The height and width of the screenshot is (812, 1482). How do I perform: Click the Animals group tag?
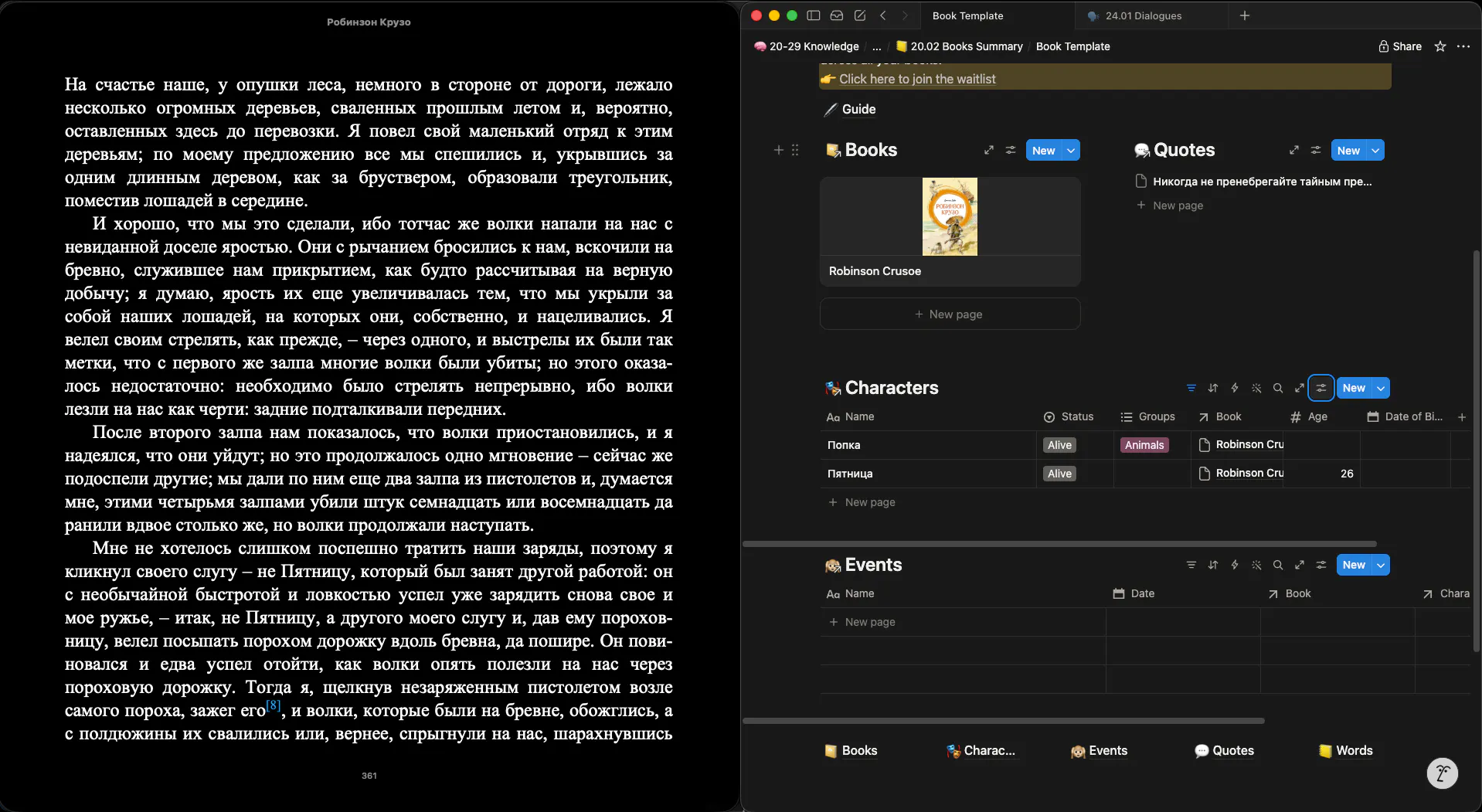(x=1144, y=445)
